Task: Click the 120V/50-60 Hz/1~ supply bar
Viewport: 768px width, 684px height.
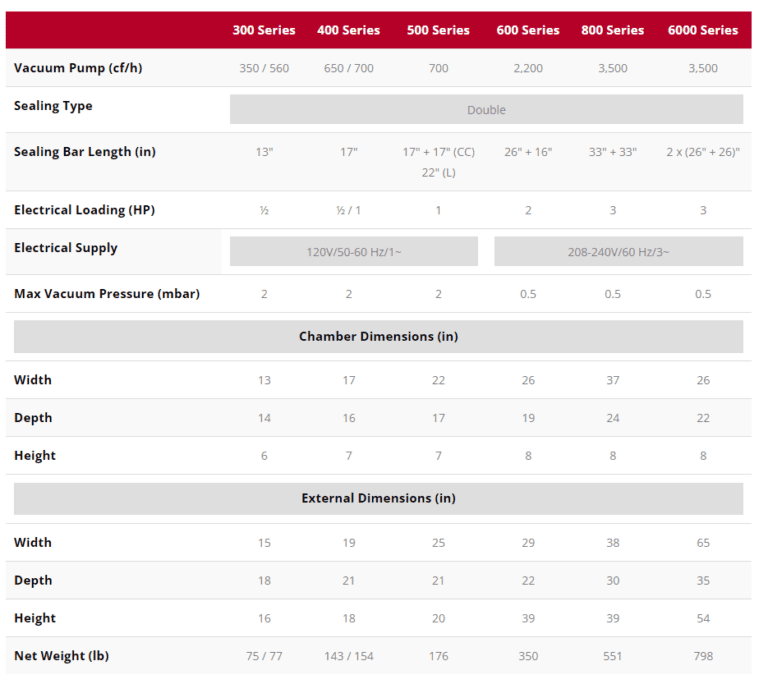Action: tap(354, 252)
